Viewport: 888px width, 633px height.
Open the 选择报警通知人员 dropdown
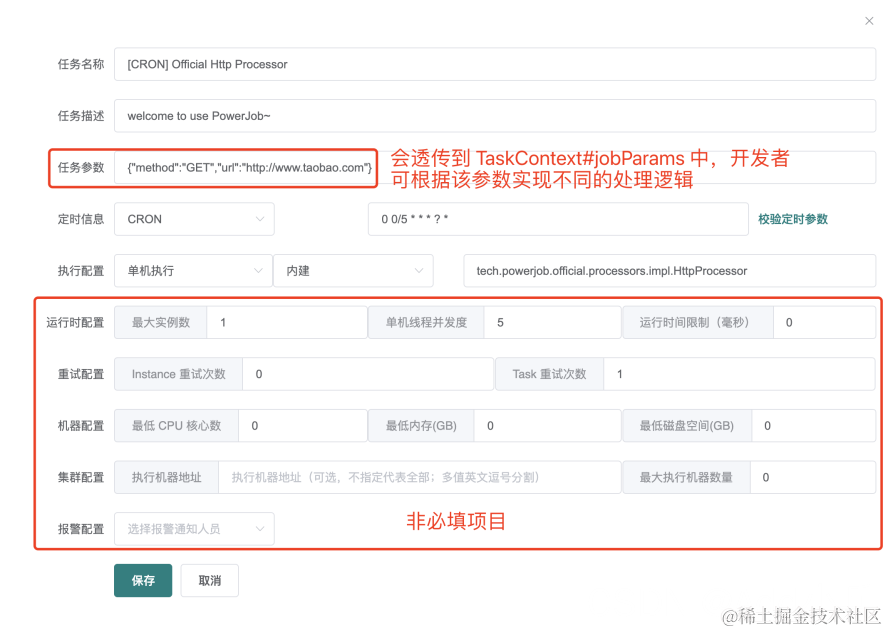[x=194, y=529]
